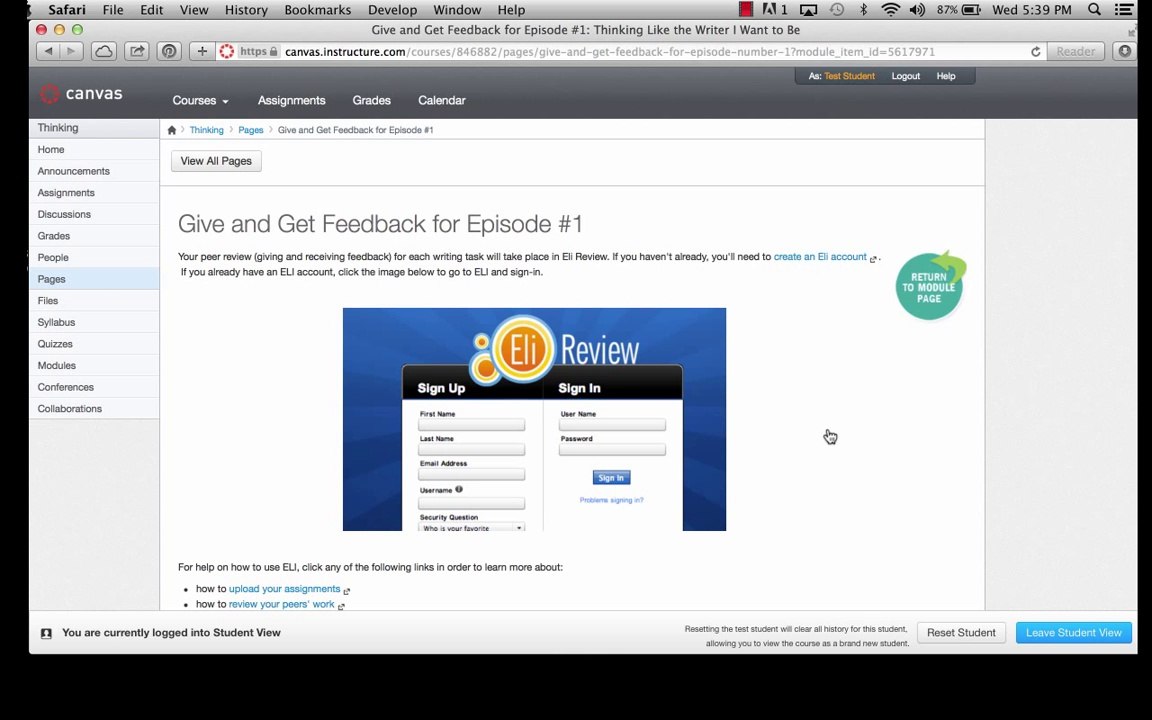
Task: Click the battery status icon
Action: pos(971,10)
